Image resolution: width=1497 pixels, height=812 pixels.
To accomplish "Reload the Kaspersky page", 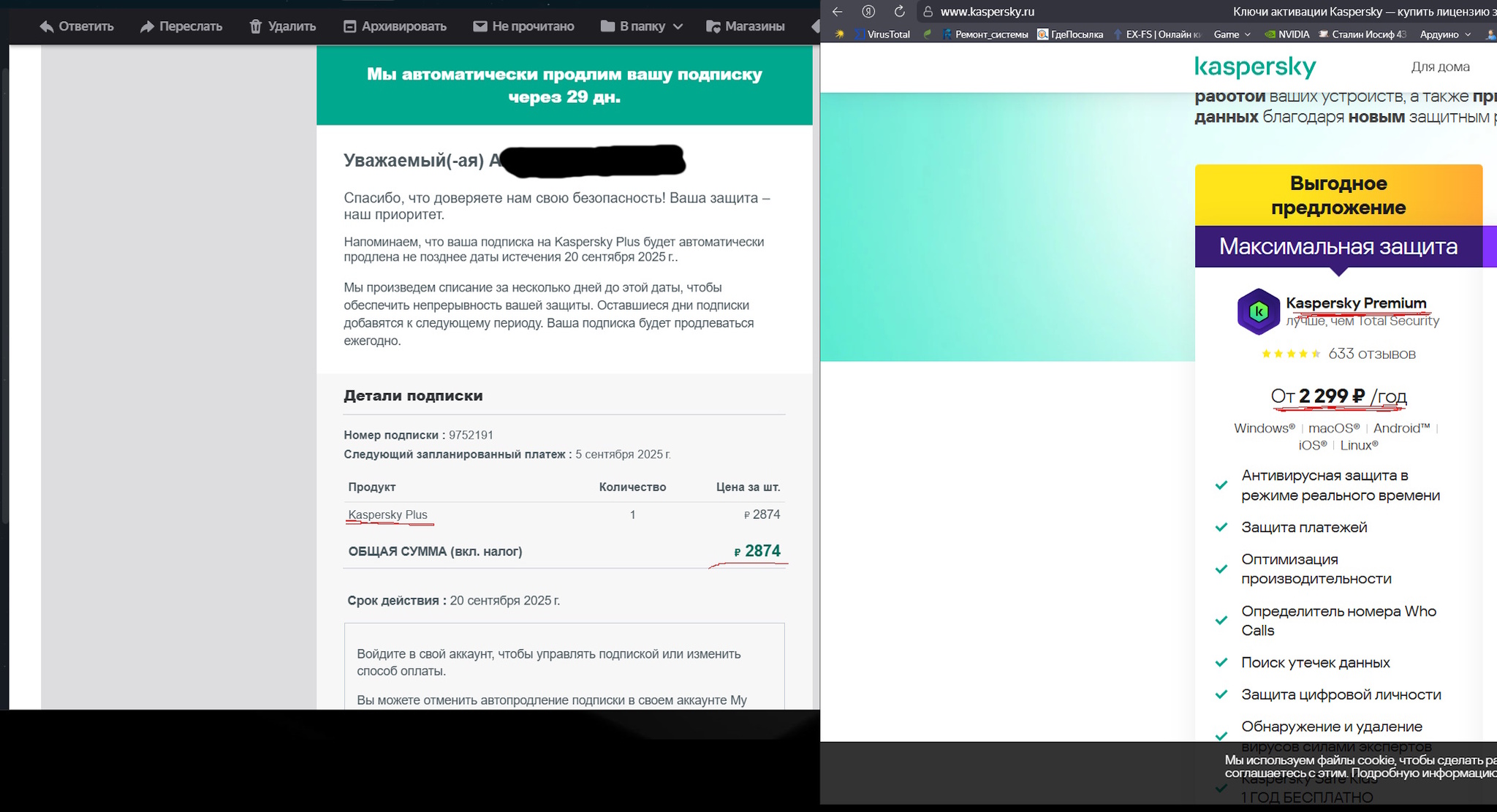I will [x=900, y=12].
